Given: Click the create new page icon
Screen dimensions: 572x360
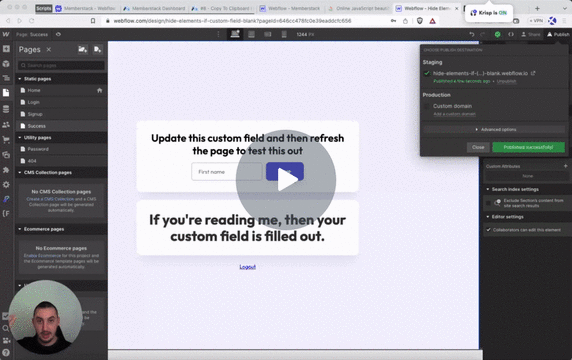Looking at the screenshot, I should click(x=97, y=49).
